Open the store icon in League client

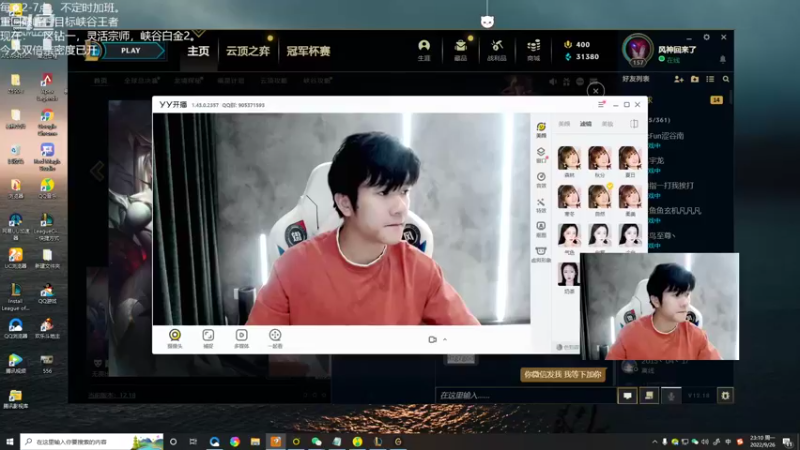533,50
